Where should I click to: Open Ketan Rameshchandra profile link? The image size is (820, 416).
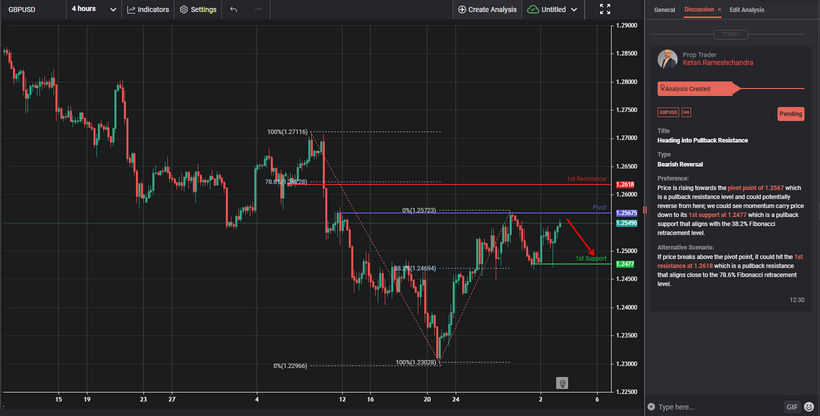[718, 63]
